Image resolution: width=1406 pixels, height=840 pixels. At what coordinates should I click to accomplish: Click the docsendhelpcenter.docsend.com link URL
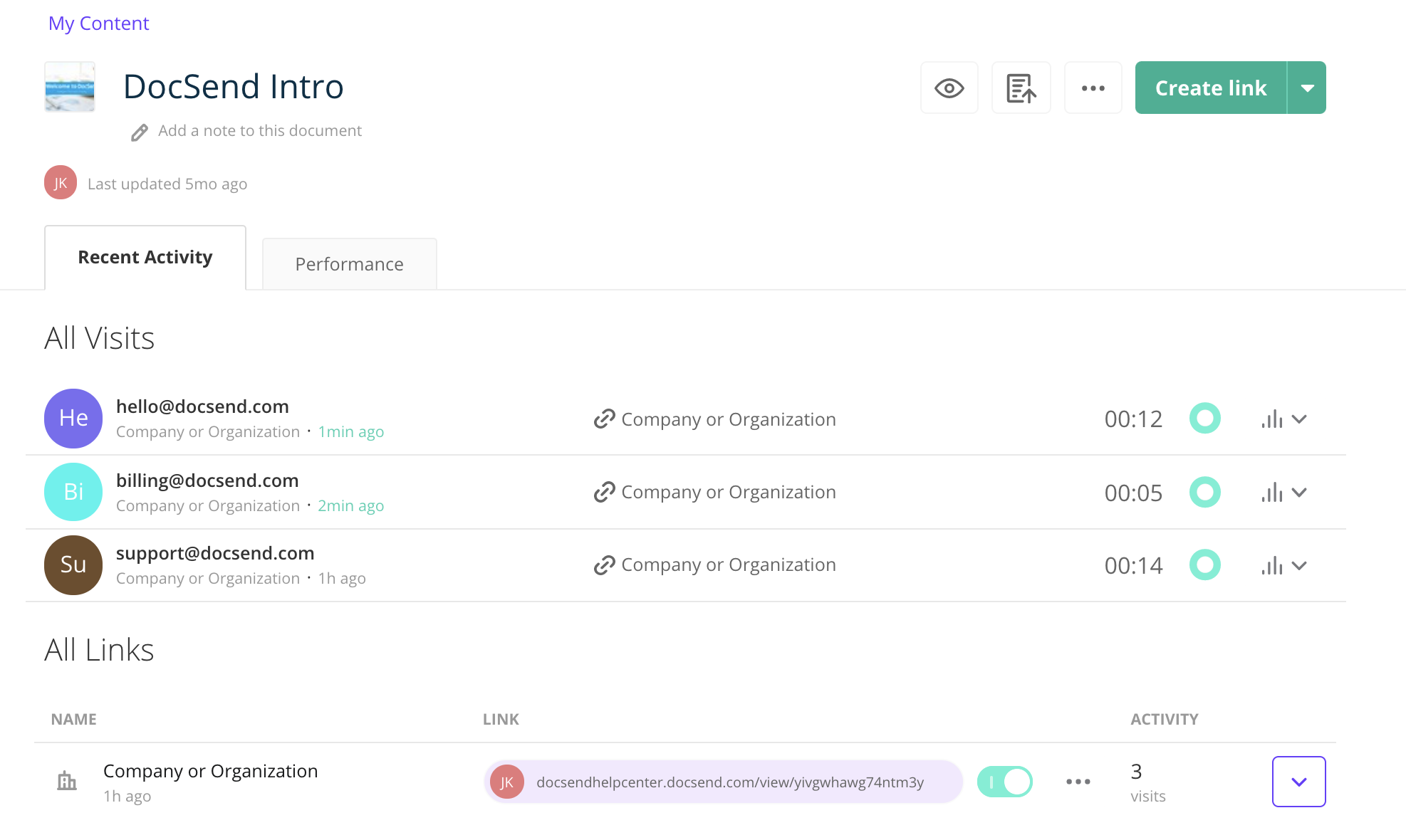coord(730,782)
